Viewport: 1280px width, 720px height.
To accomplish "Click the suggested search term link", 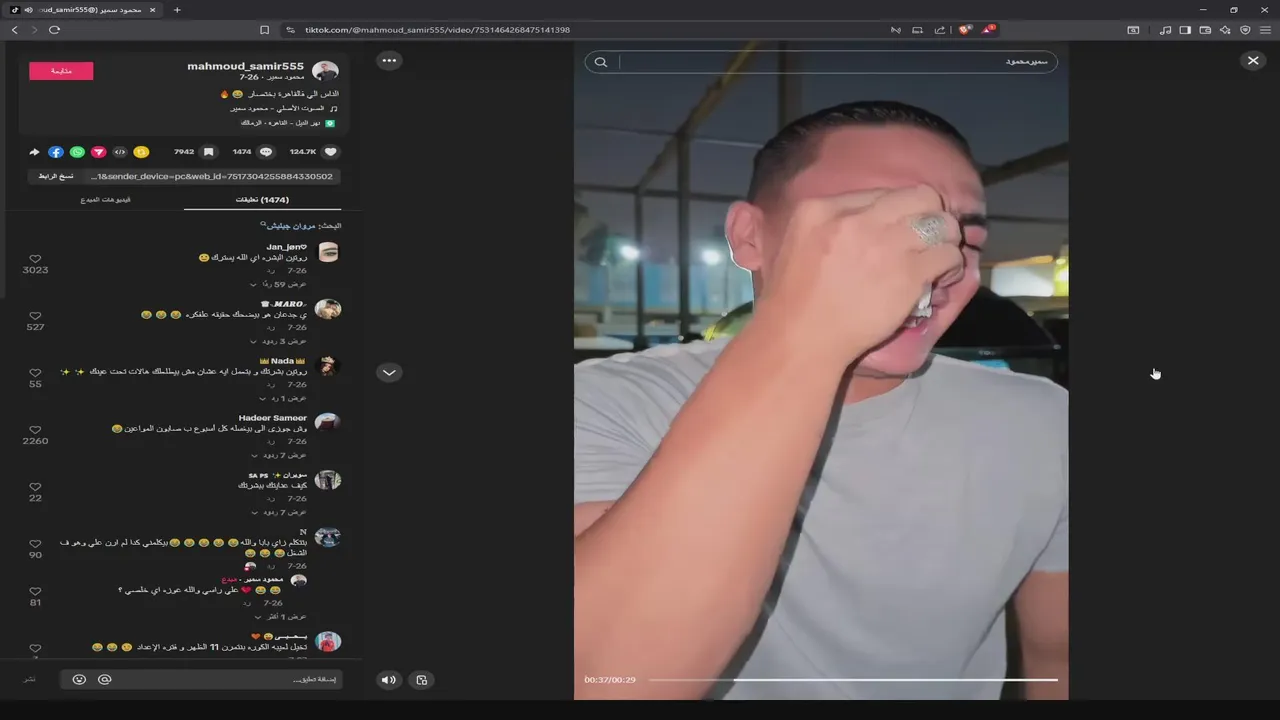I will pos(291,226).
